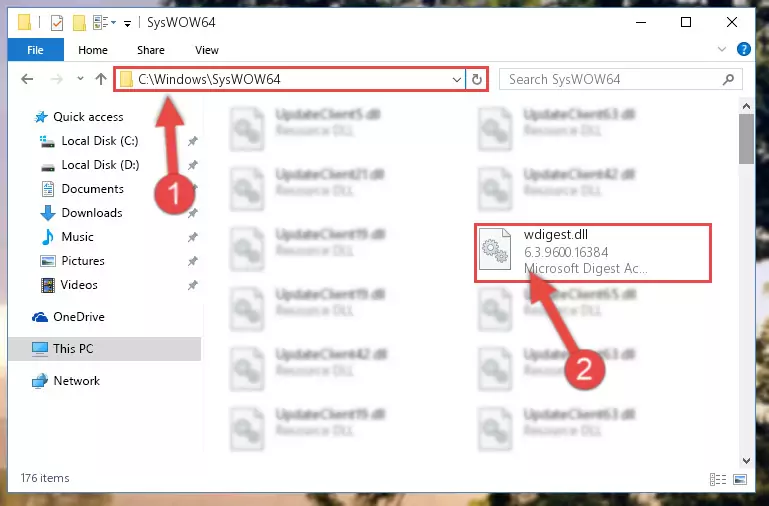Unpin Downloads from Quick access
This screenshot has width=769, height=506.
[193, 213]
